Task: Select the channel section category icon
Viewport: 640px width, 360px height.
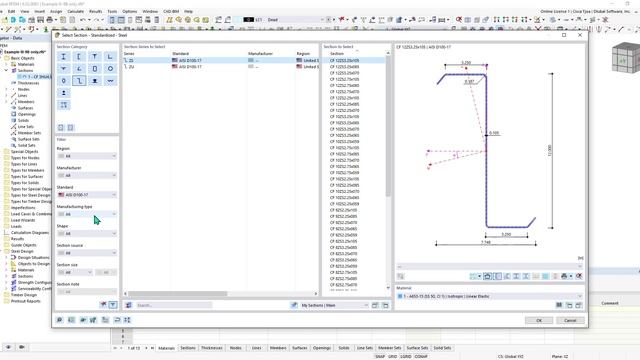Action: 79,57
